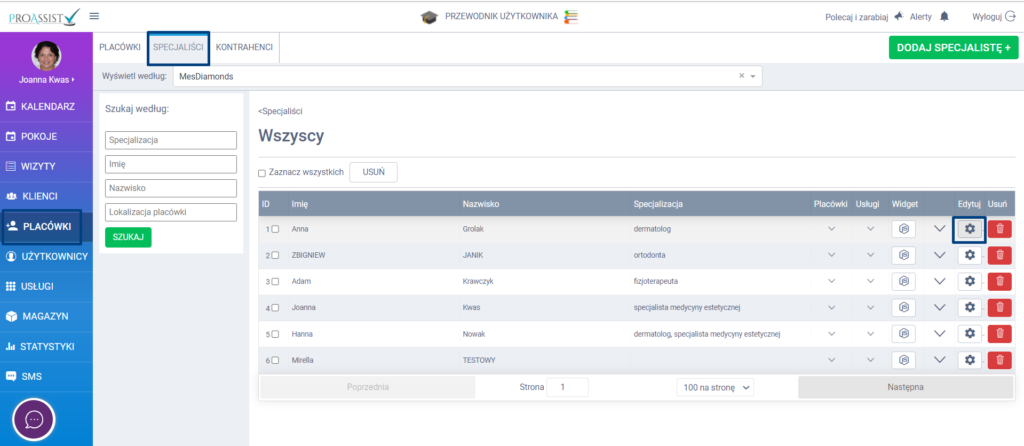
Task: Open Kalendarz in the left sidebar
Action: pos(47,106)
